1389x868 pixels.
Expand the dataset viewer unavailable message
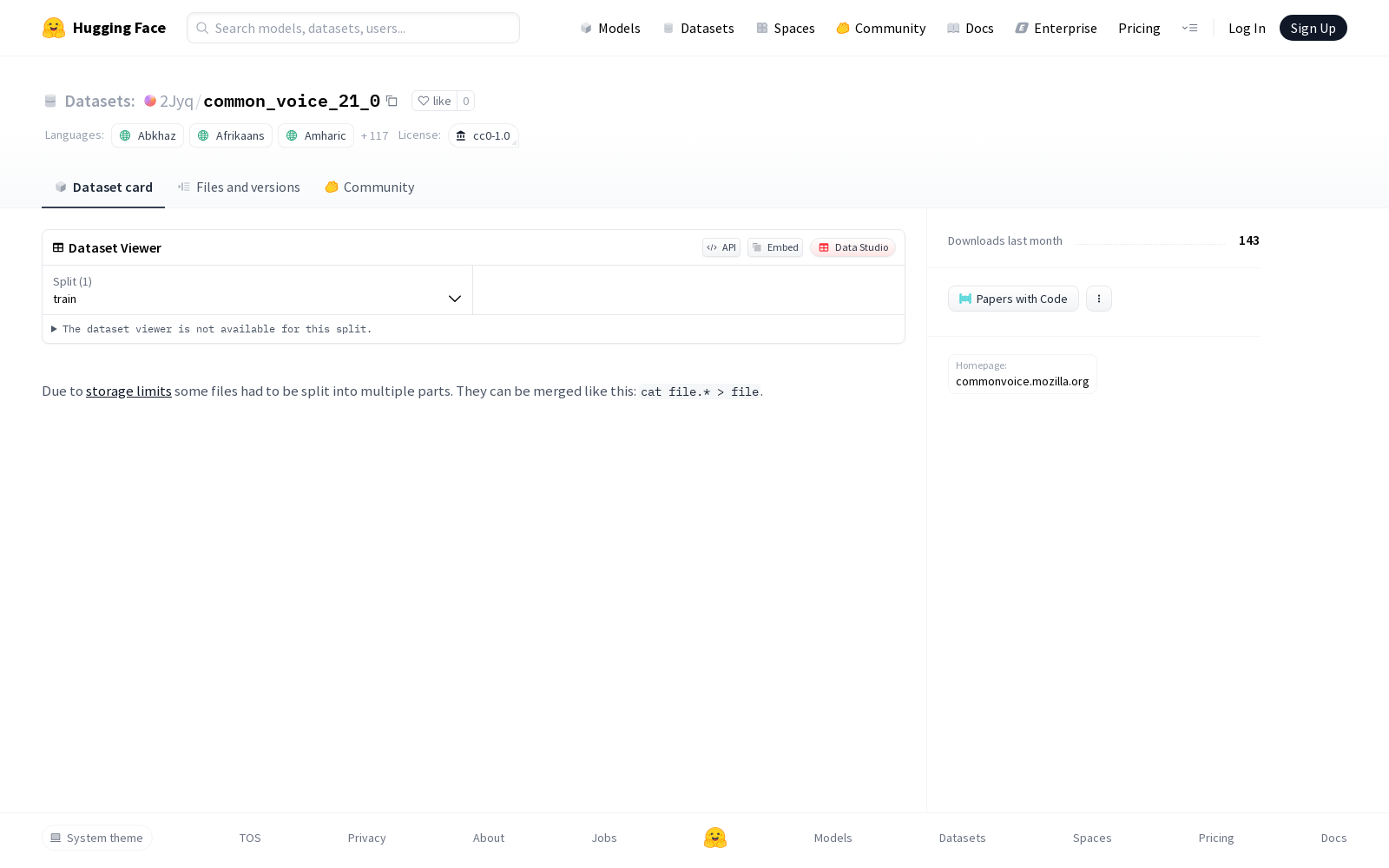212,329
